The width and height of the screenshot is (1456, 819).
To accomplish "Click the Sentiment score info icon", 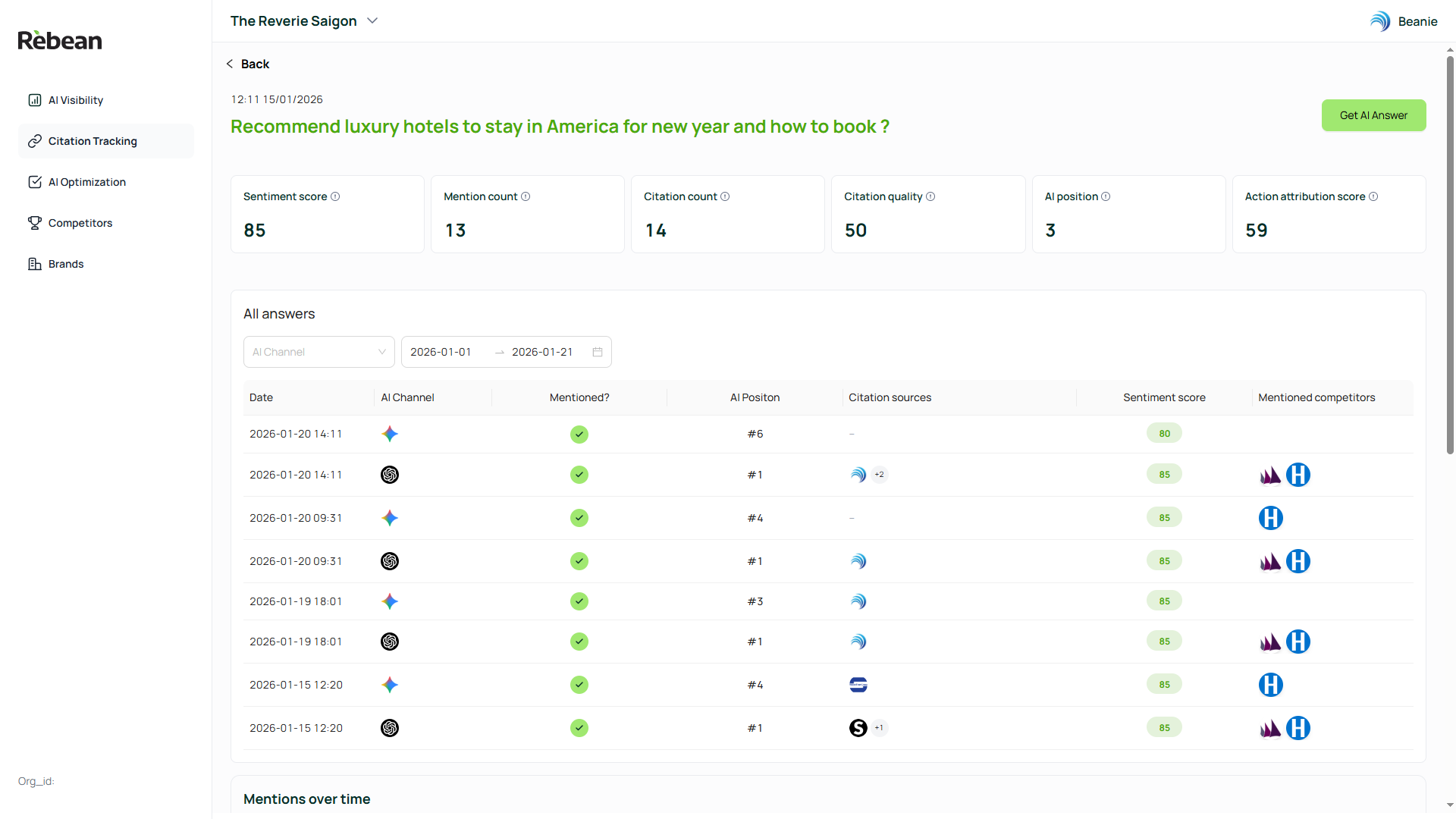I will pos(335,196).
